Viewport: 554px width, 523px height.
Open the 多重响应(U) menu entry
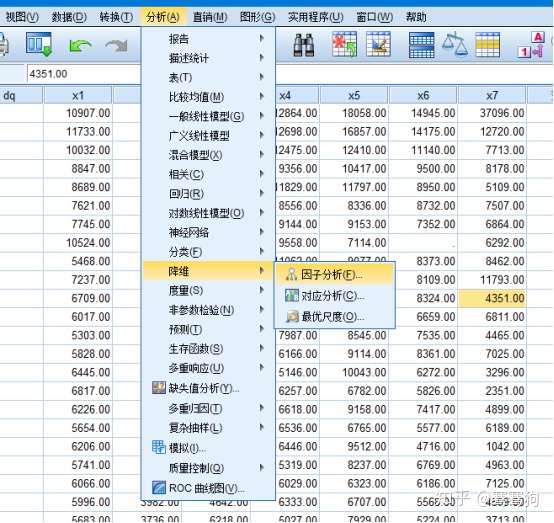pos(208,369)
